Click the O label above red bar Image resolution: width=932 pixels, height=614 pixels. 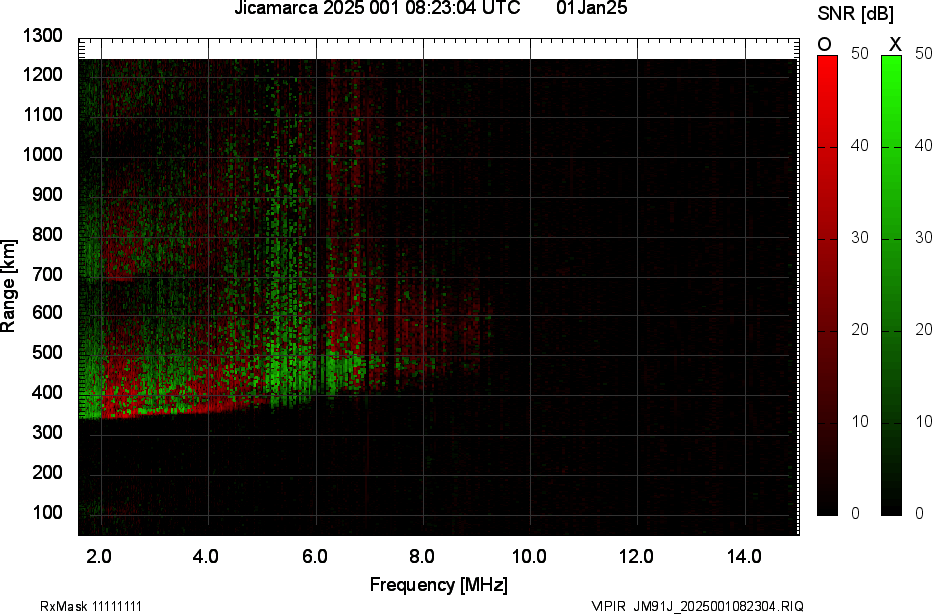824,44
